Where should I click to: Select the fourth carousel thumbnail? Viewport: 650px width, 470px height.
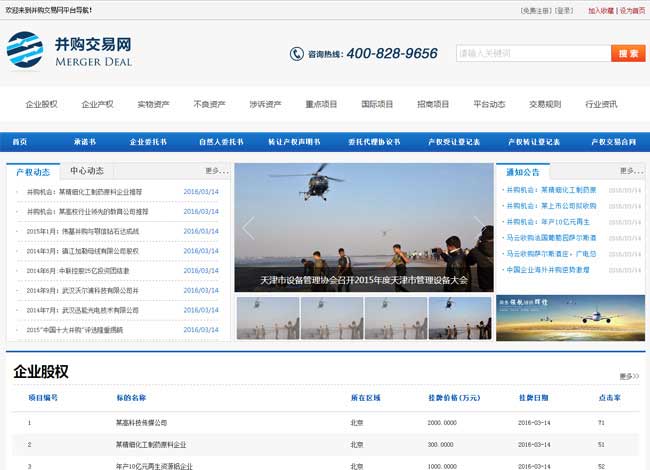460,318
